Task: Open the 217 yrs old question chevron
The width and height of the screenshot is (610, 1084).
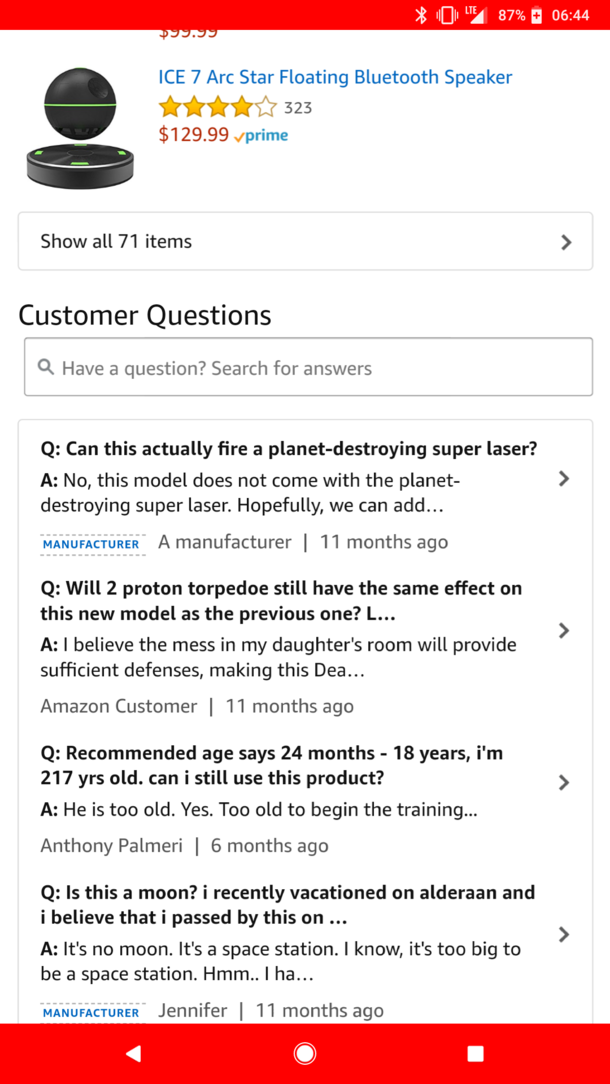Action: (564, 783)
